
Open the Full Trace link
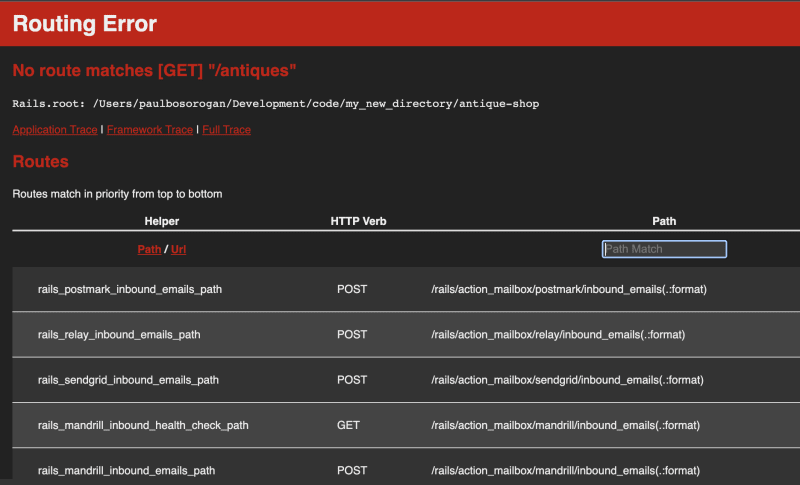coord(226,130)
